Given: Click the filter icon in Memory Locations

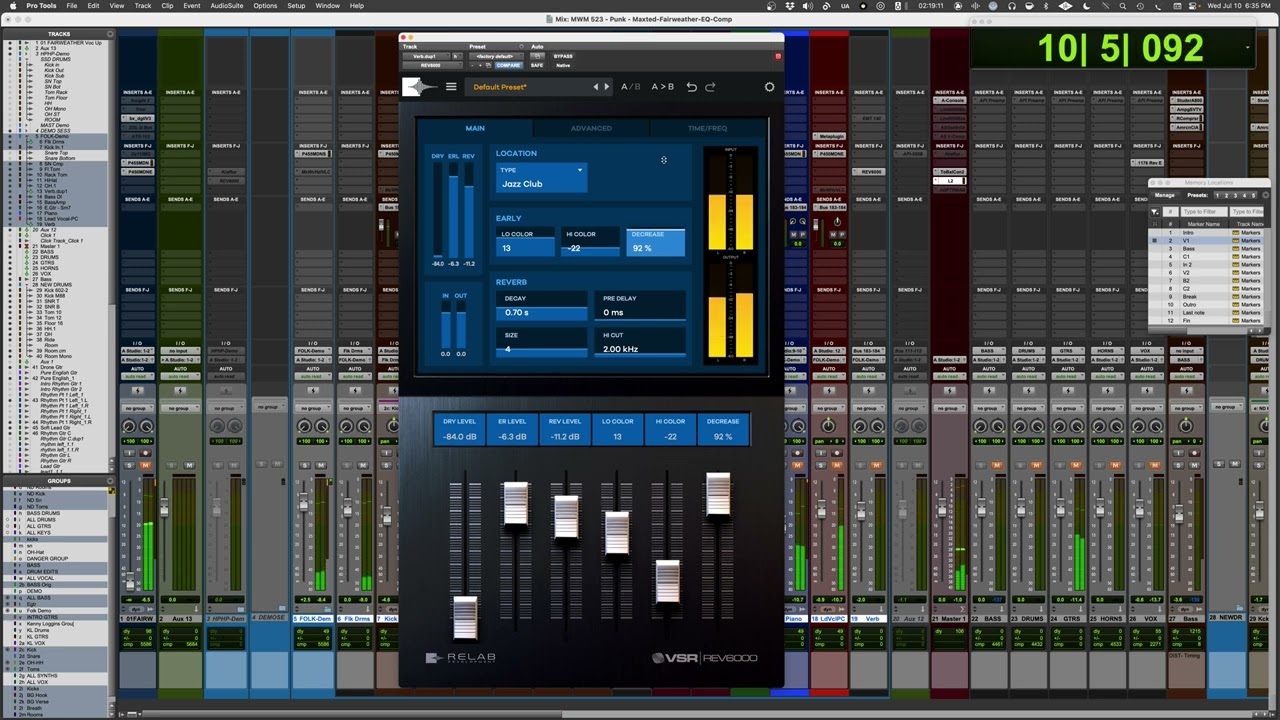Looking at the screenshot, I should click(1155, 212).
